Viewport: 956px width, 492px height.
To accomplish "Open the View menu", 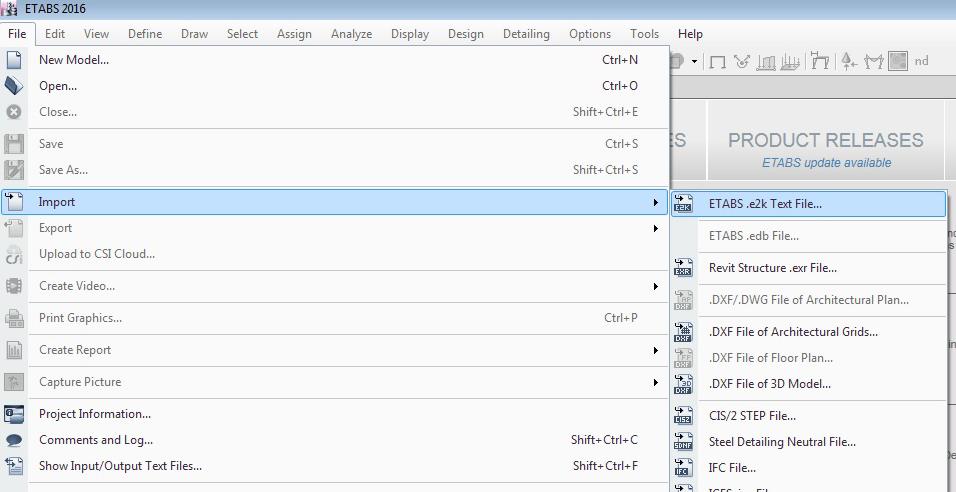I will tap(96, 34).
